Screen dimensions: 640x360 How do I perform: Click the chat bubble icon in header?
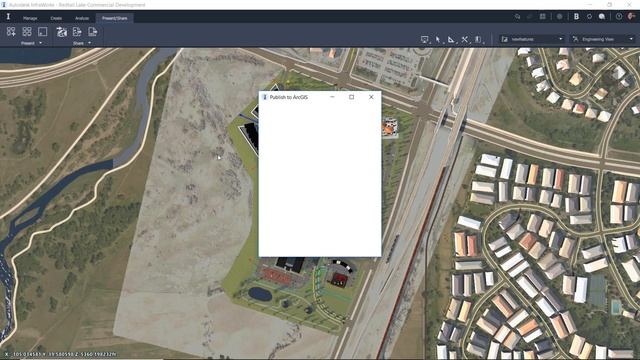click(602, 17)
